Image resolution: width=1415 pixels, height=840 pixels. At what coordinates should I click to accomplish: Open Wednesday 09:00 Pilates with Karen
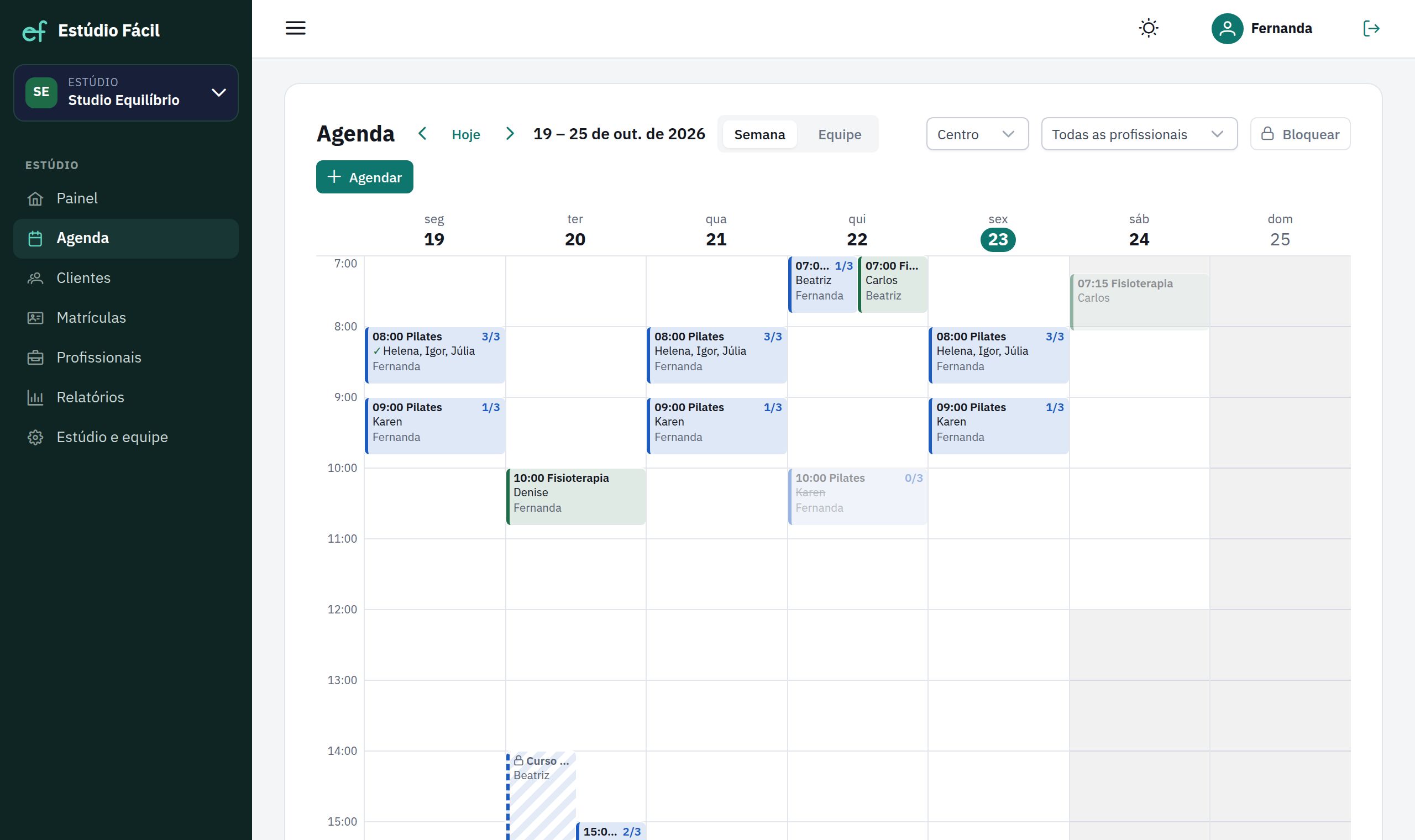[x=717, y=426]
